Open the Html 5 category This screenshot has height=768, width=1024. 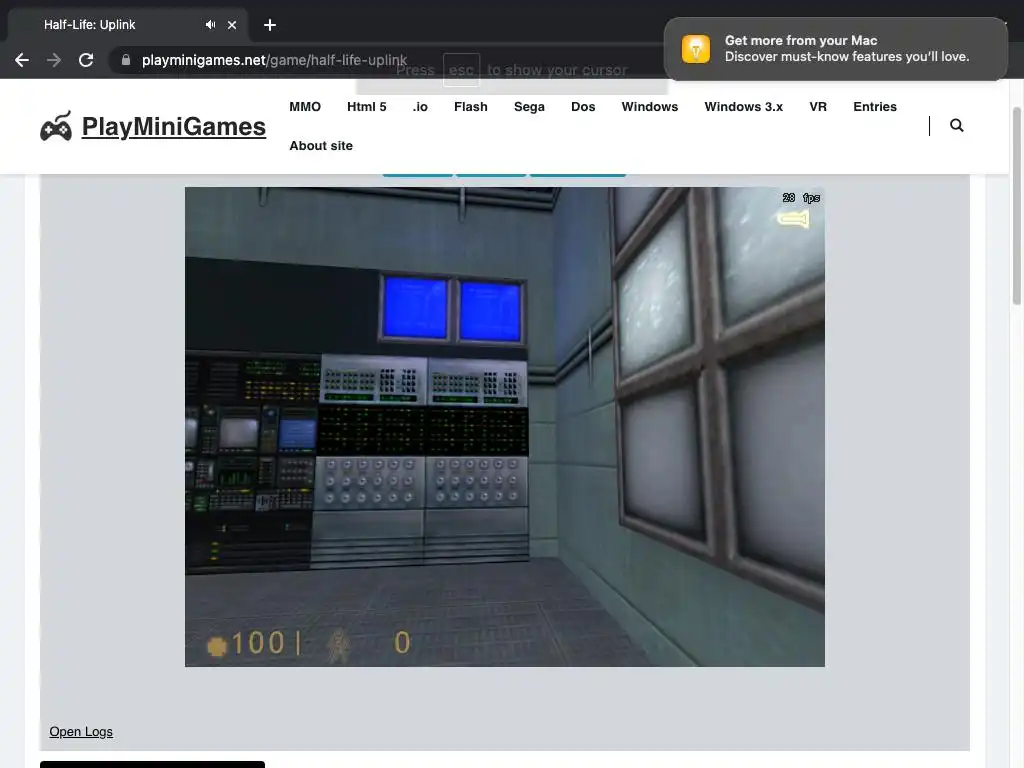click(366, 106)
